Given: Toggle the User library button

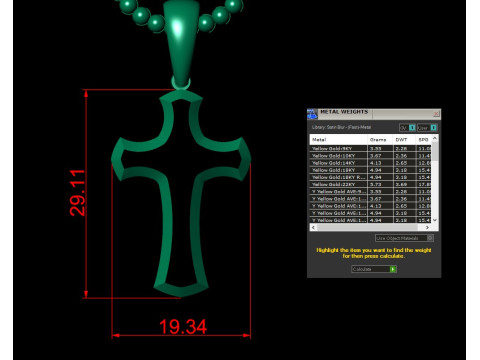Looking at the screenshot, I should tap(427, 128).
